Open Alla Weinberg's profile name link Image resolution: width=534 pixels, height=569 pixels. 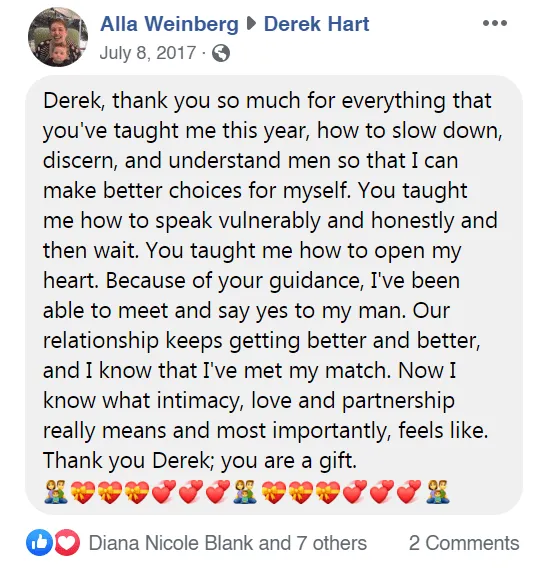[x=169, y=24]
